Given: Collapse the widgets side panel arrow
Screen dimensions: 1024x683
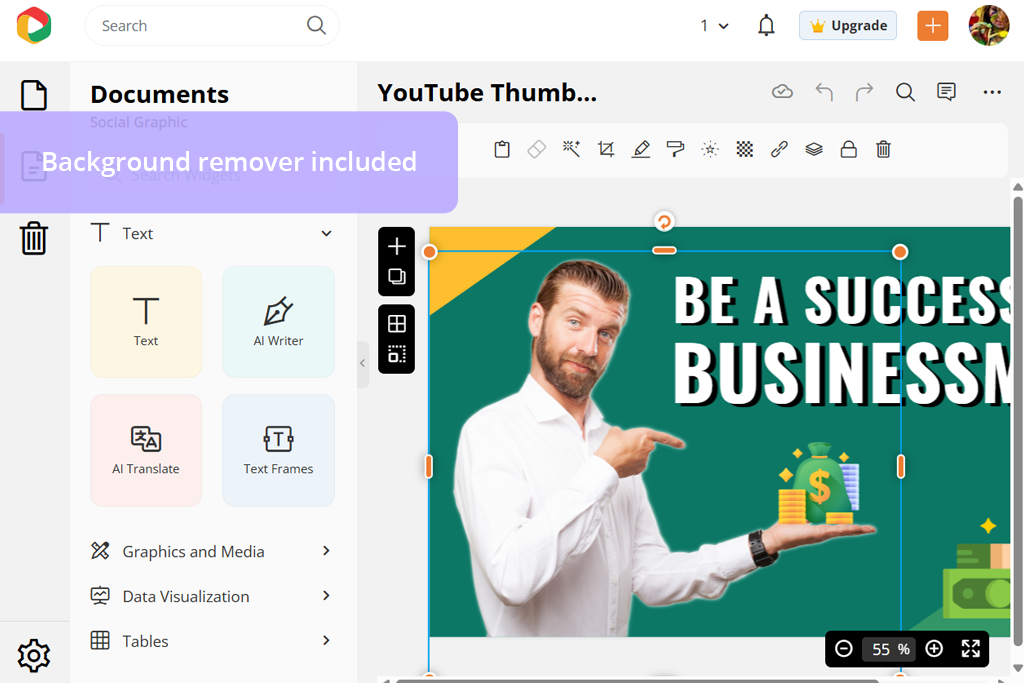Looking at the screenshot, I should tap(362, 364).
